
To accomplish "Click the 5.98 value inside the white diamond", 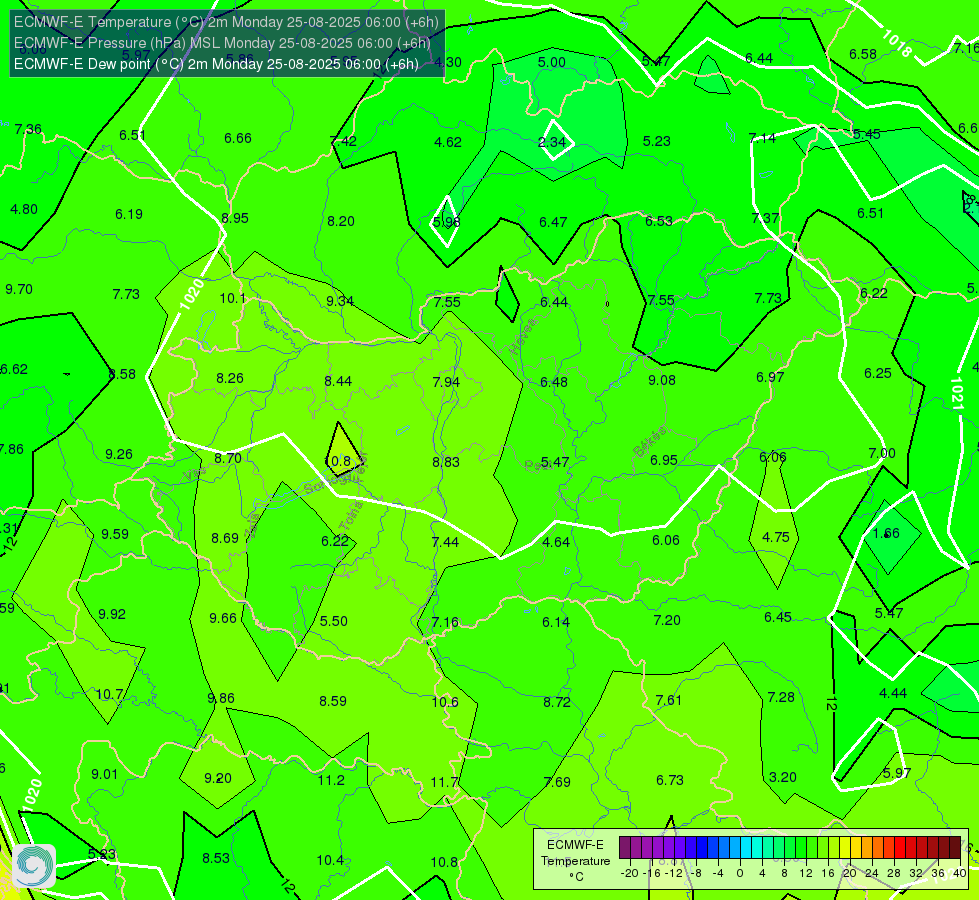I will pyautogui.click(x=446, y=222).
